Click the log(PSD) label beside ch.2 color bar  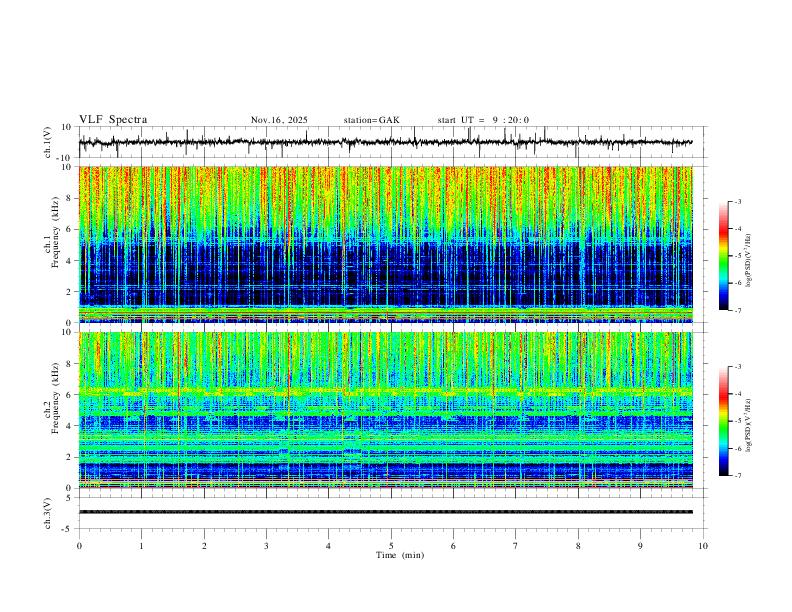pyautogui.click(x=749, y=425)
